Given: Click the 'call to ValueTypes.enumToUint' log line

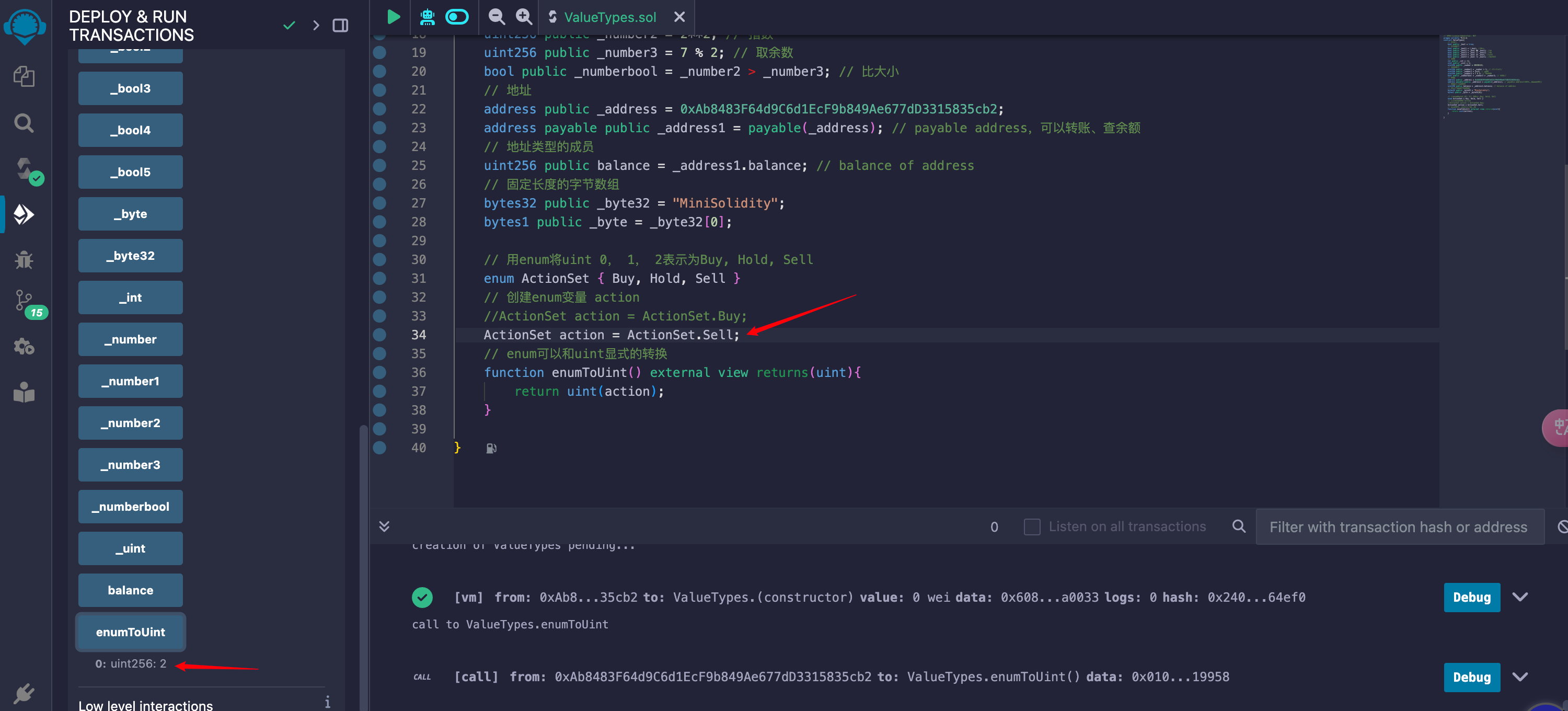Looking at the screenshot, I should 510,625.
